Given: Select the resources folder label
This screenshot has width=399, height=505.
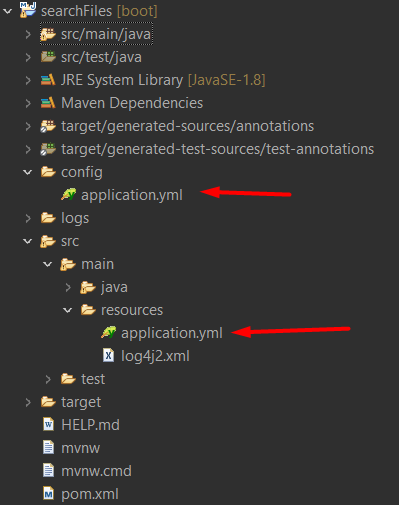Looking at the screenshot, I should (132, 310).
